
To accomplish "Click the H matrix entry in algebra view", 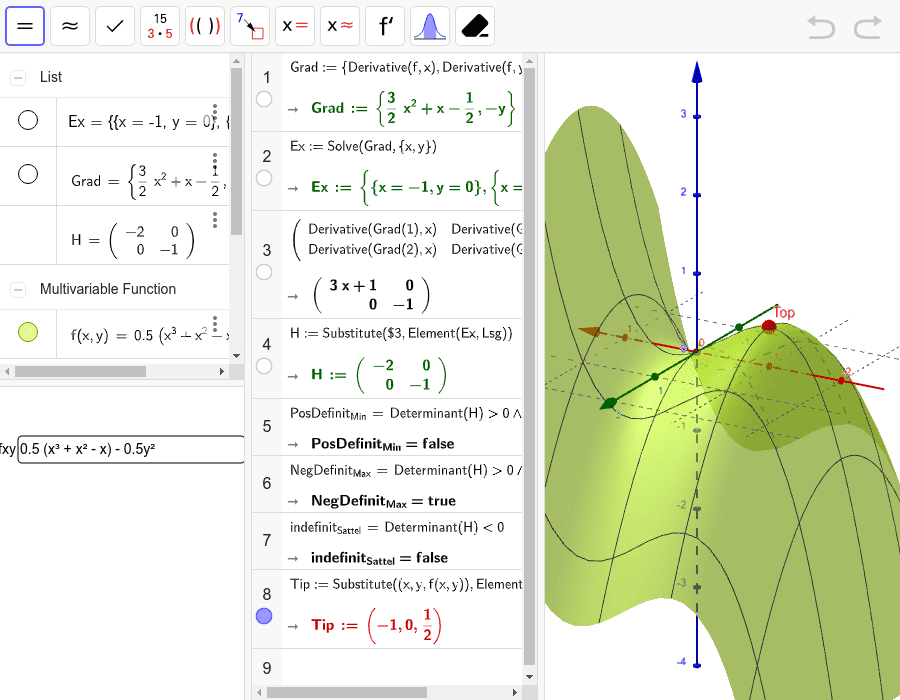I will (x=133, y=240).
